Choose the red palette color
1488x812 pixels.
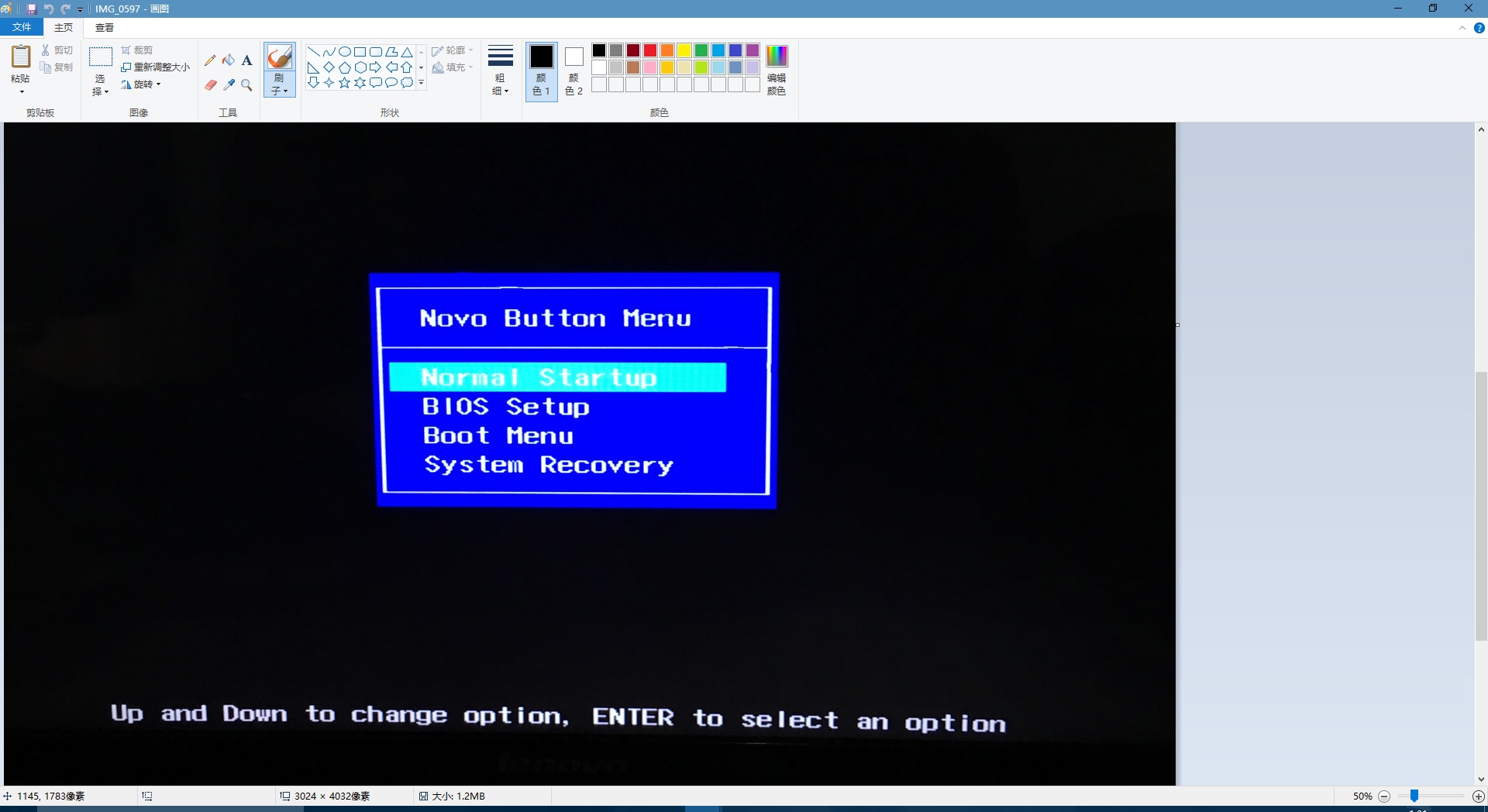[650, 50]
